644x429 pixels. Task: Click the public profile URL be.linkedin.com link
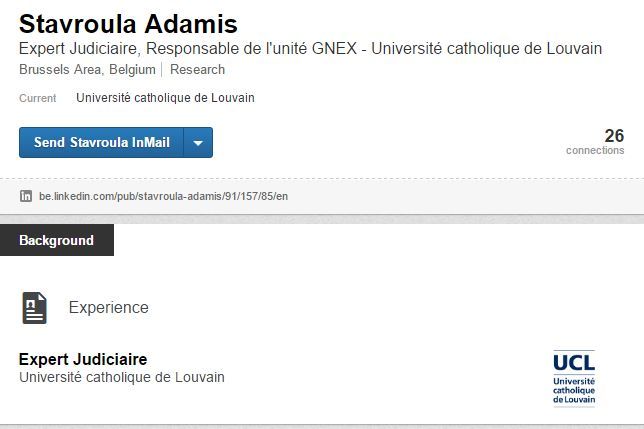click(x=163, y=196)
